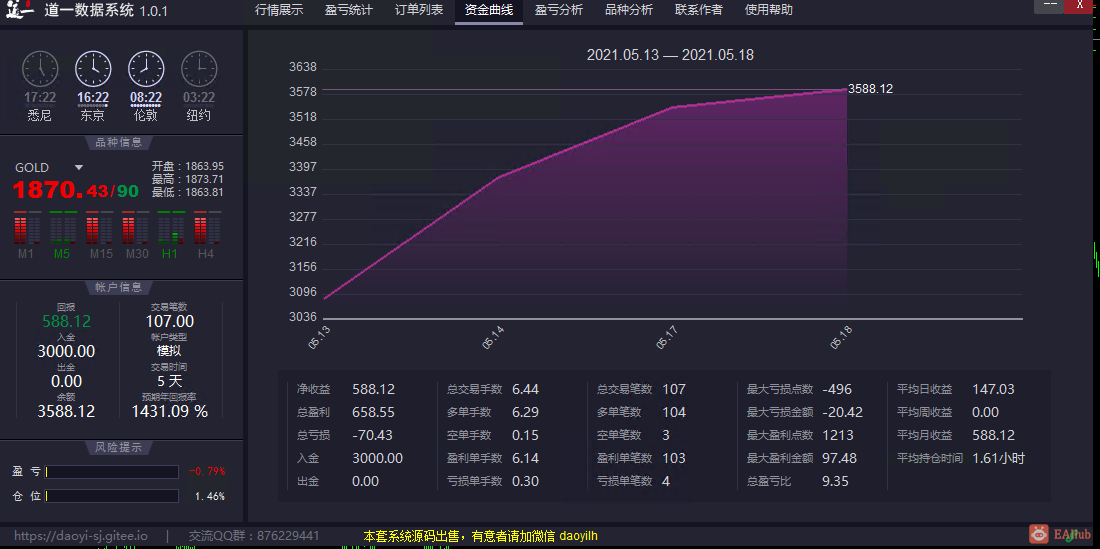The height and width of the screenshot is (549, 1100).
Task: Open the 订单列表 tab
Action: [419, 11]
